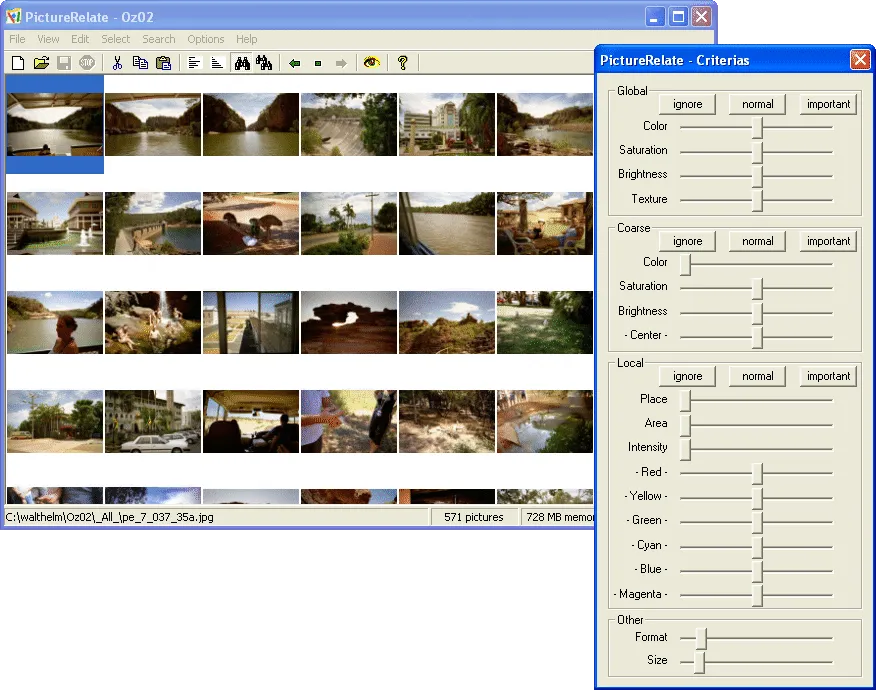
Task: Click the Copy icon in the toolbar
Action: pyautogui.click(x=139, y=62)
